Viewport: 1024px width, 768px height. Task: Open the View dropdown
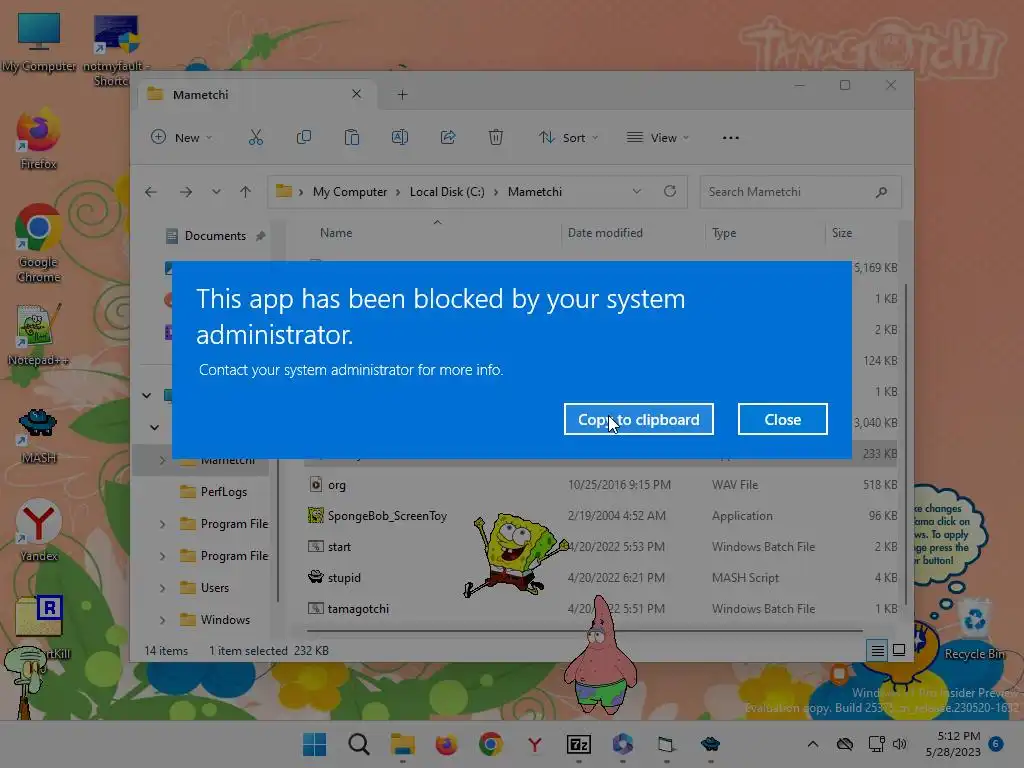click(x=658, y=137)
